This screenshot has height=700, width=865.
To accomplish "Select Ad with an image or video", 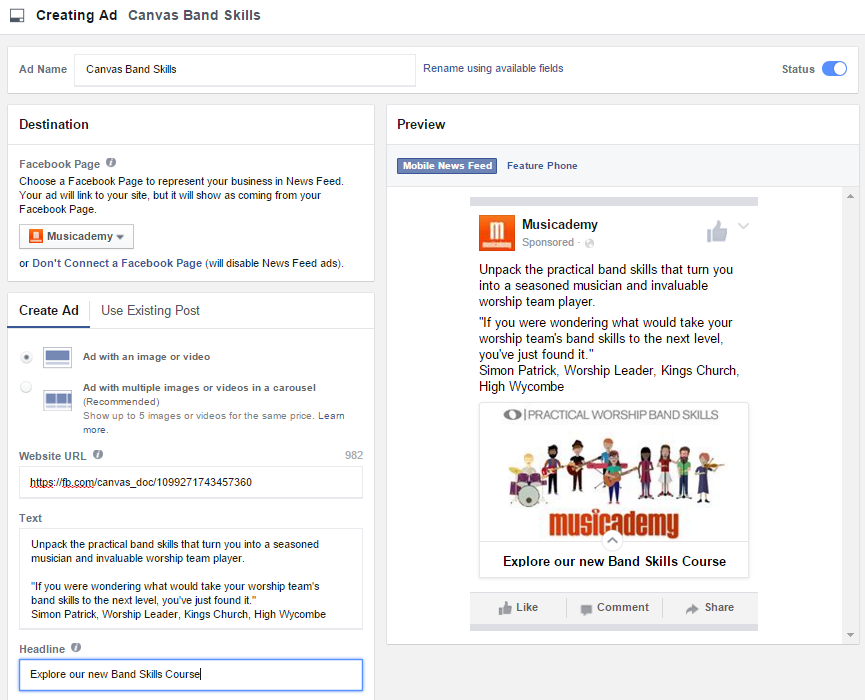I will tap(26, 357).
